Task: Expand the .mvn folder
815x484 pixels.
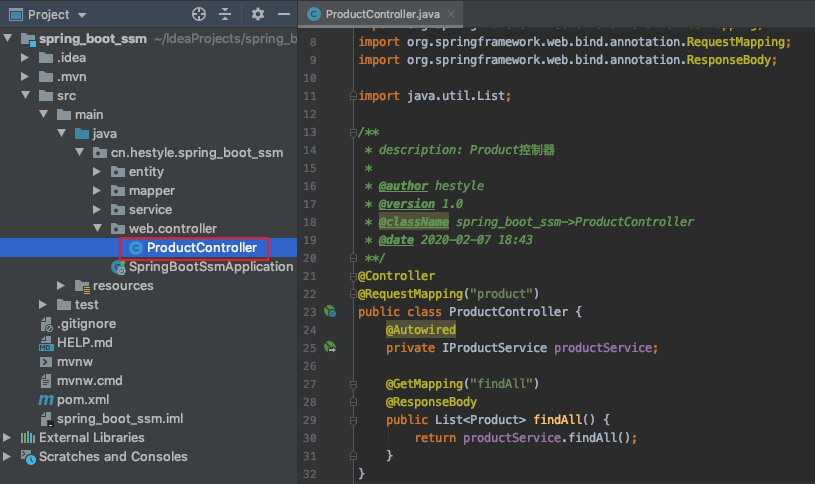Action: pos(24,76)
